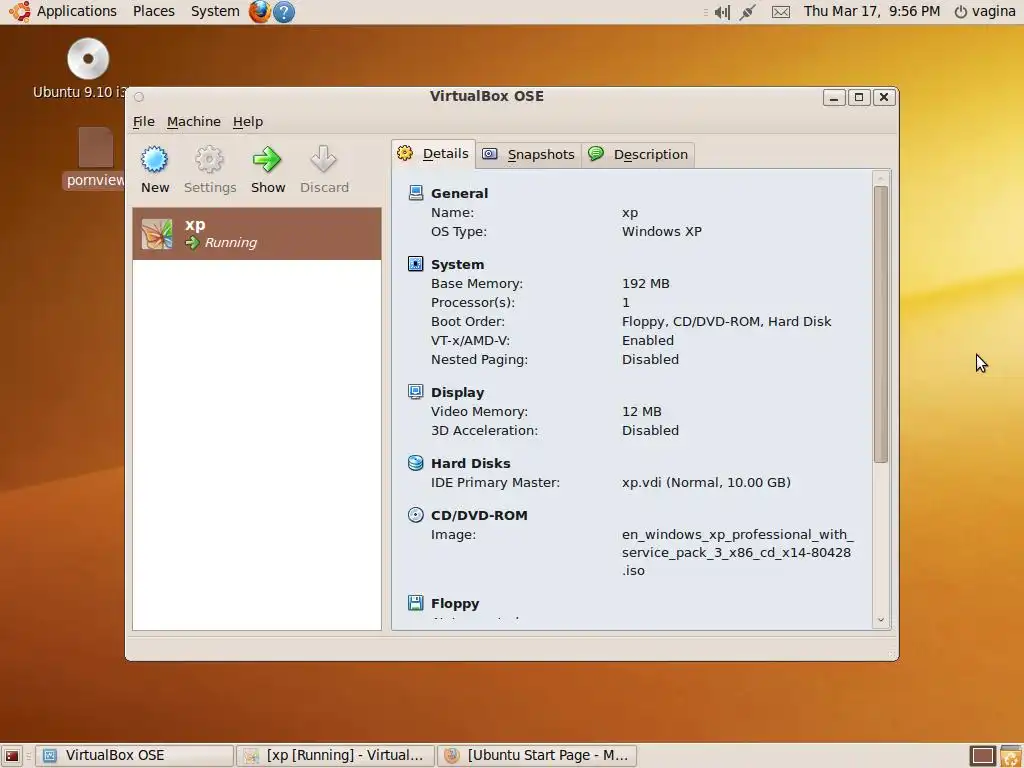
Task: Click the 'VT-x/AMD-V:' label
Action: (470, 340)
